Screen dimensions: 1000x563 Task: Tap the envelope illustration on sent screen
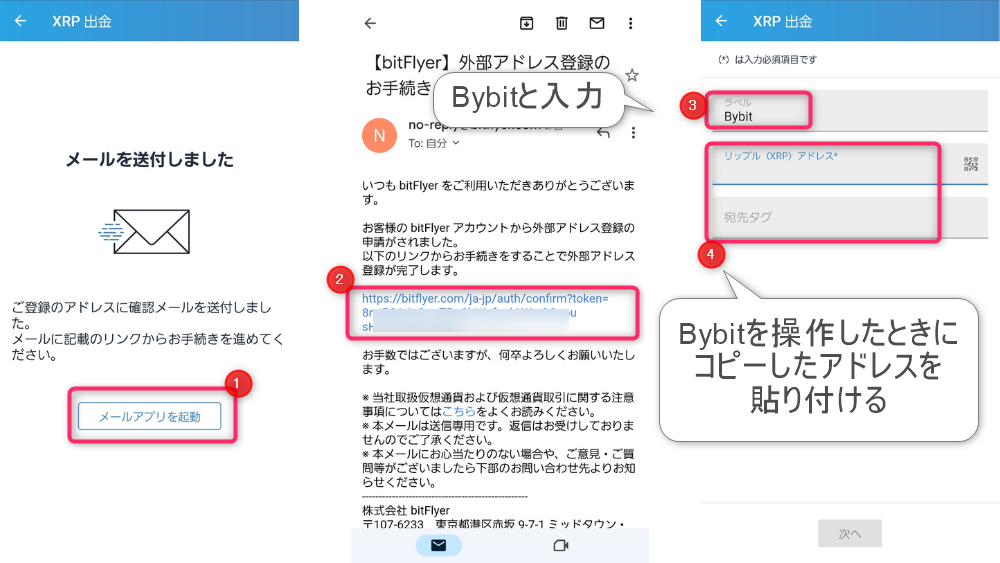coord(144,231)
